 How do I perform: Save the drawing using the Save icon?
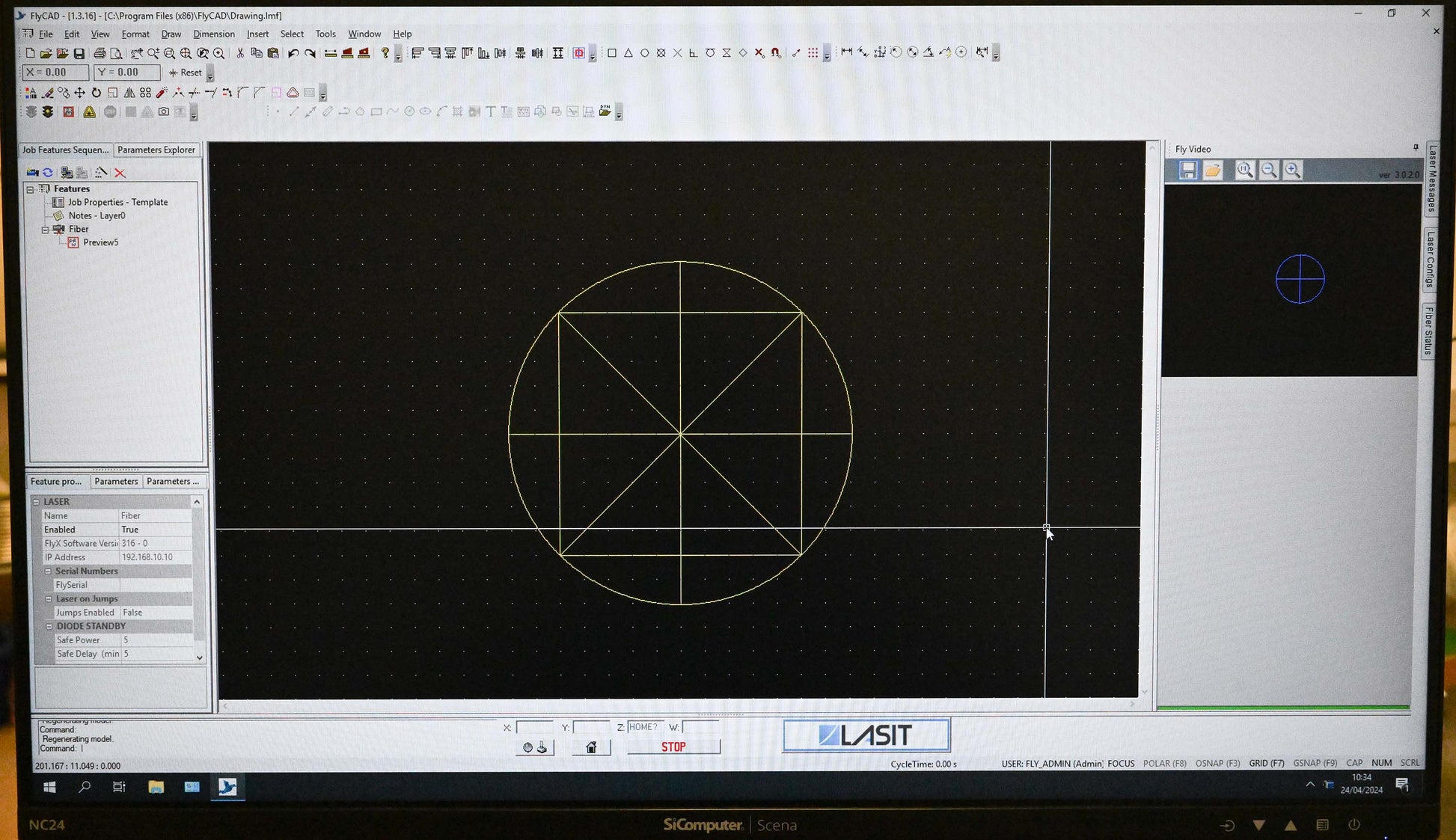(x=77, y=52)
